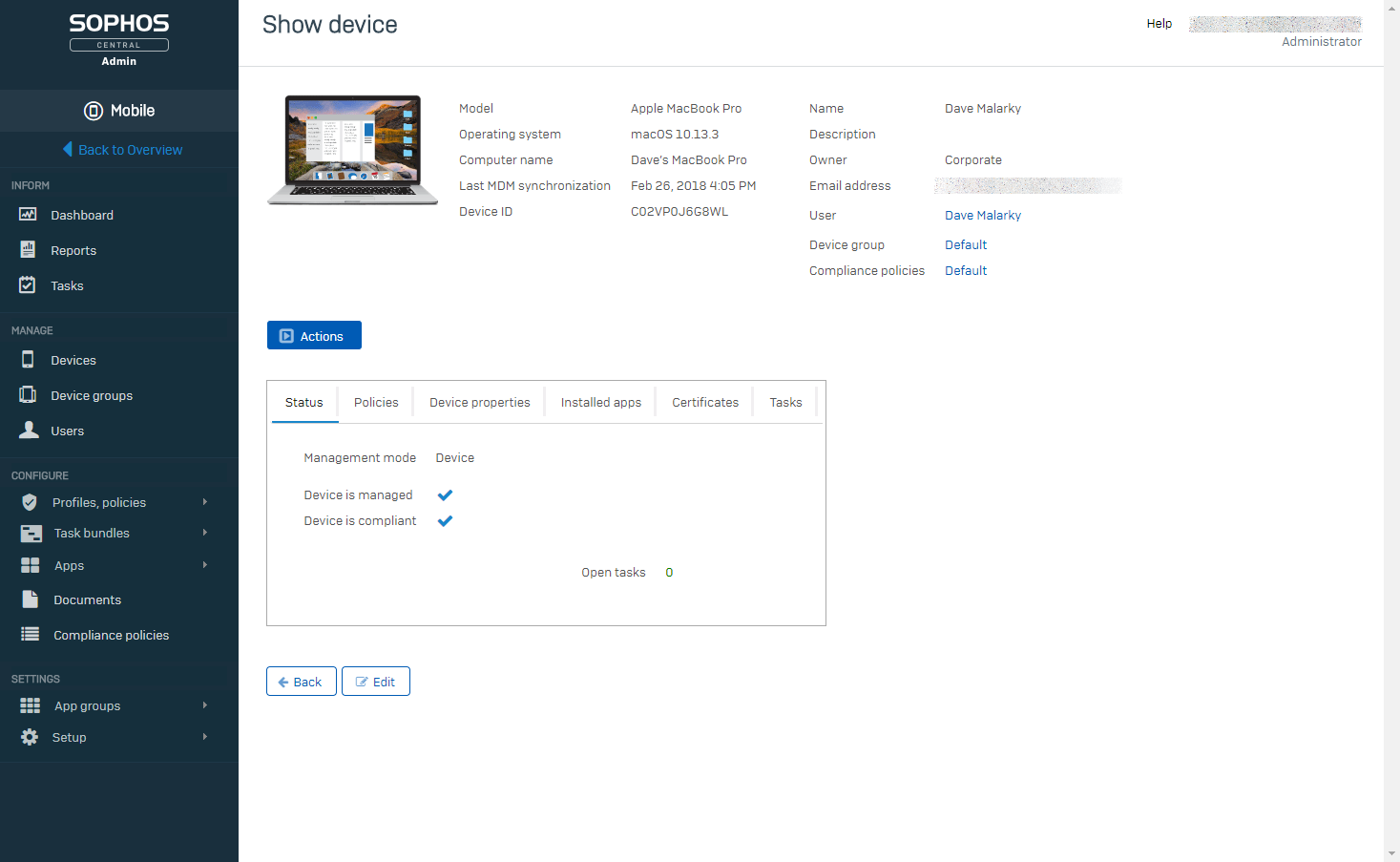Click the Mobile circle icon in header
The height and width of the screenshot is (862, 1400).
click(94, 111)
